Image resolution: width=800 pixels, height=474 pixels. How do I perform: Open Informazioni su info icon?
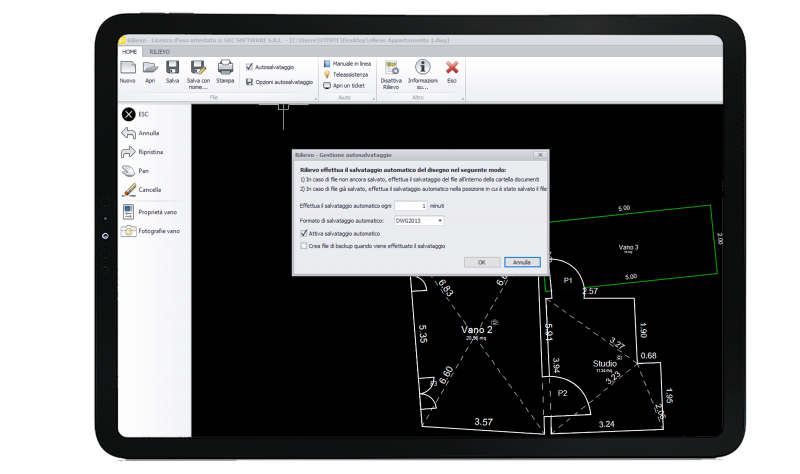pyautogui.click(x=422, y=68)
